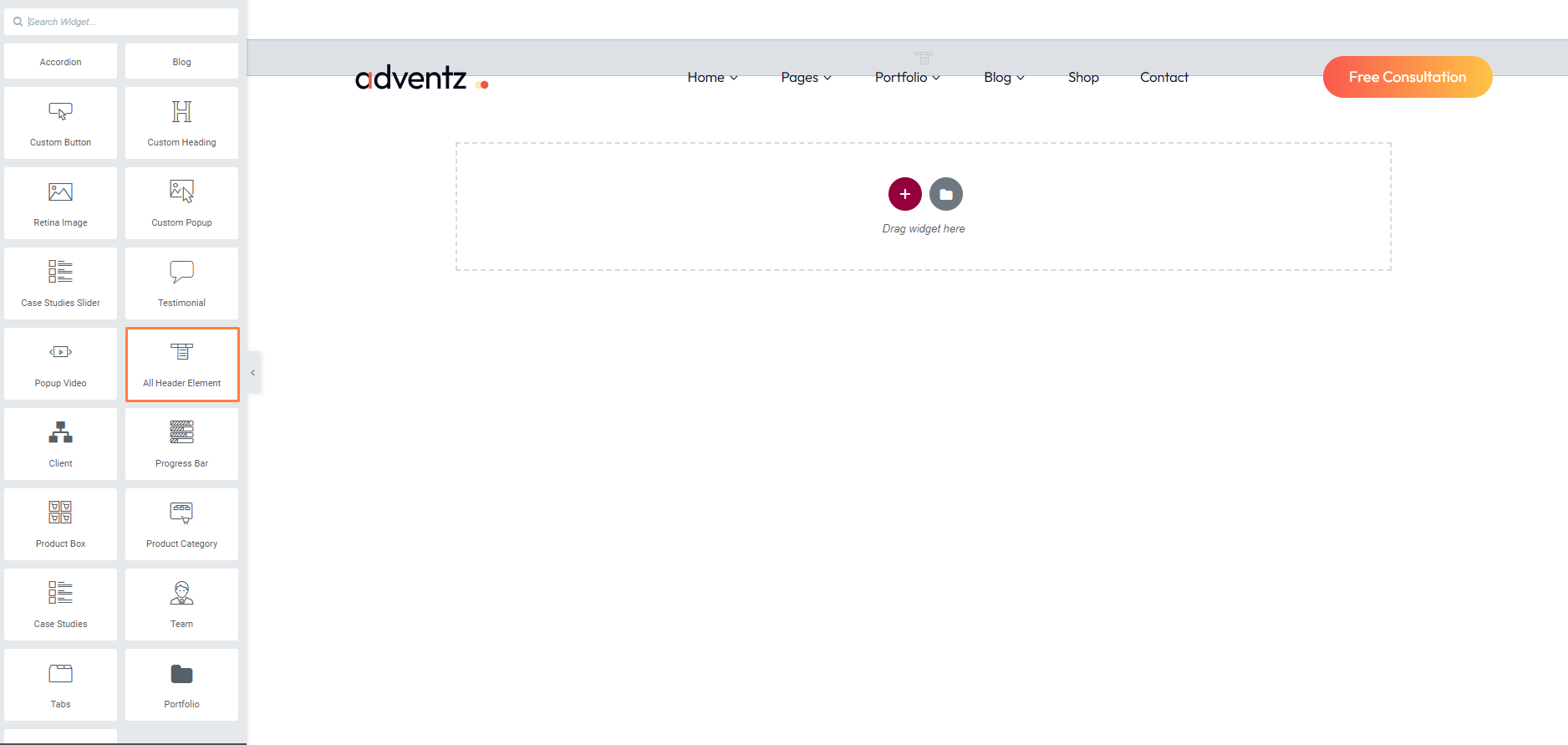Open the template library folder button
1568x745 pixels.
(945, 194)
